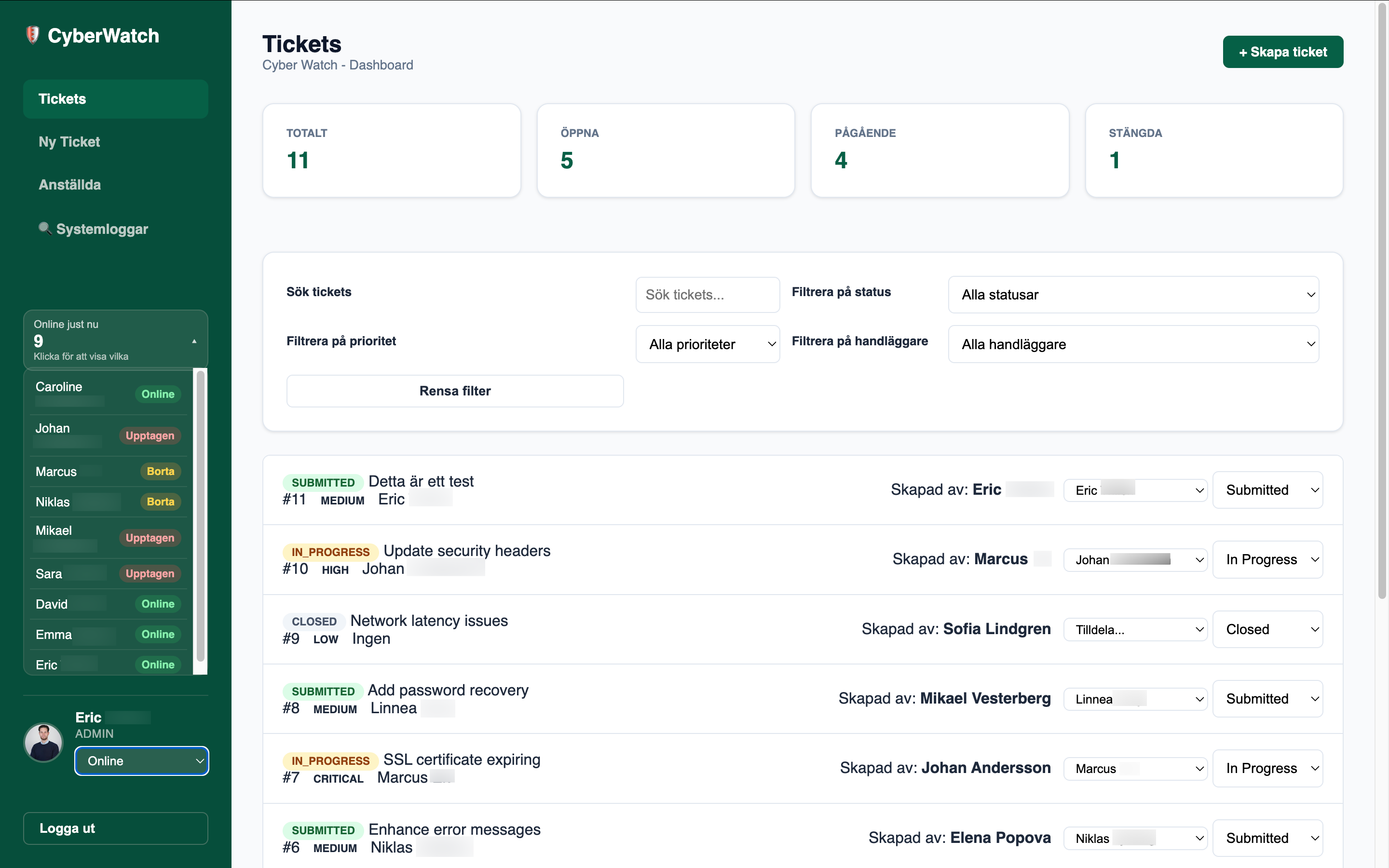
Task: Click the online users list scrollbar
Action: (x=200, y=515)
